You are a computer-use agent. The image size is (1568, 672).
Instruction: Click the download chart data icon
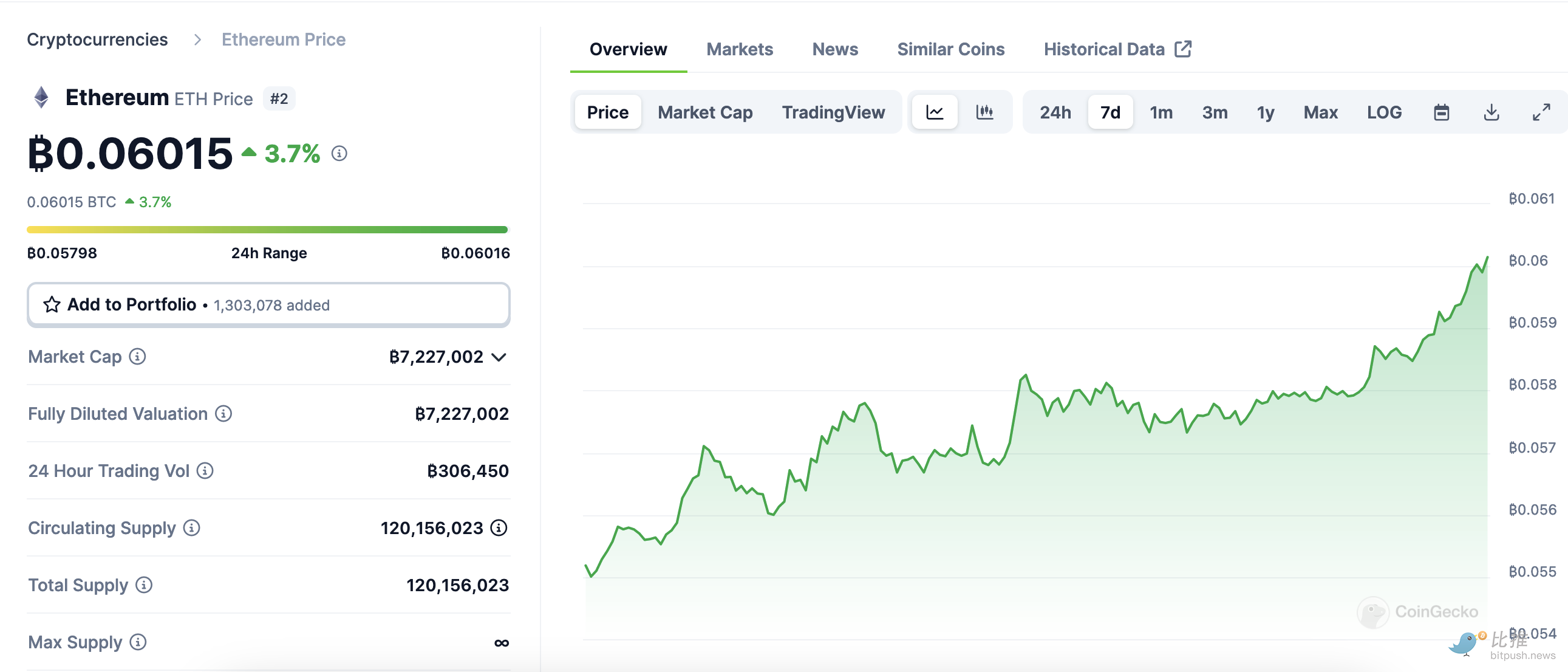pyautogui.click(x=1491, y=112)
